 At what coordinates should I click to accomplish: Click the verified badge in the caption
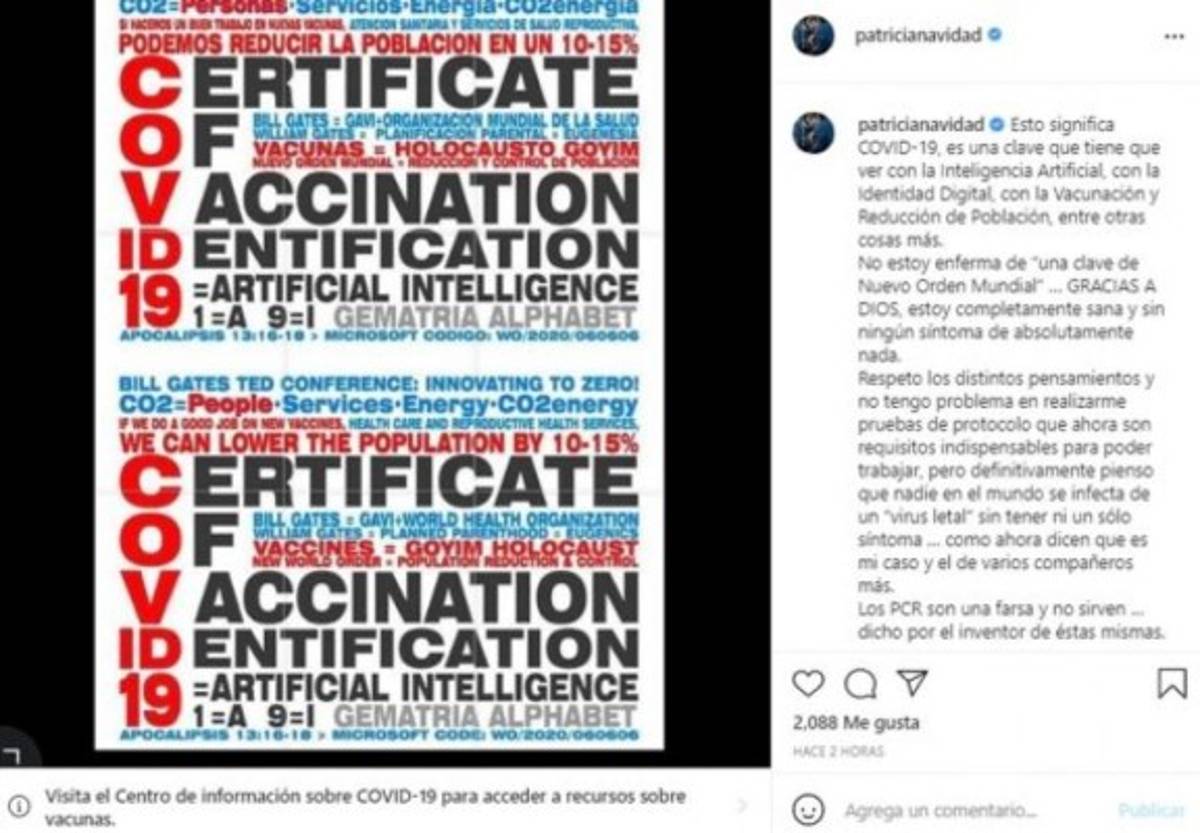coord(995,126)
